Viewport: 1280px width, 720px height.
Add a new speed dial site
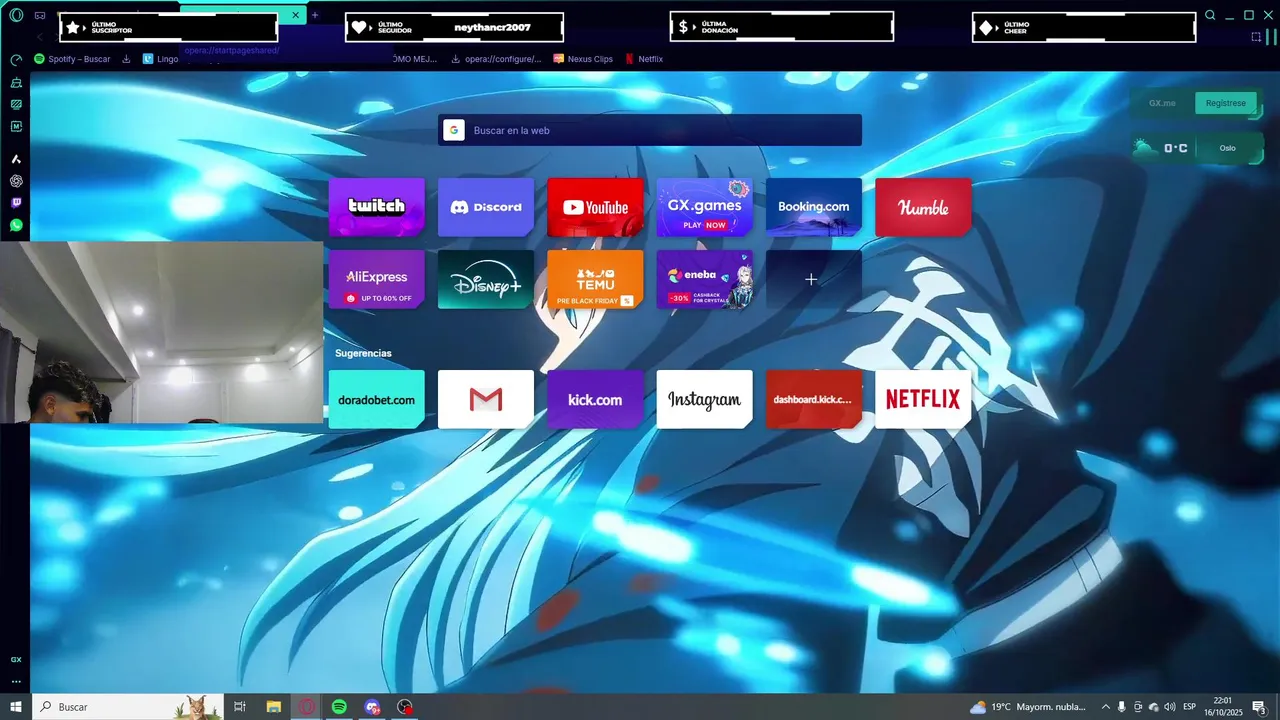tap(814, 279)
